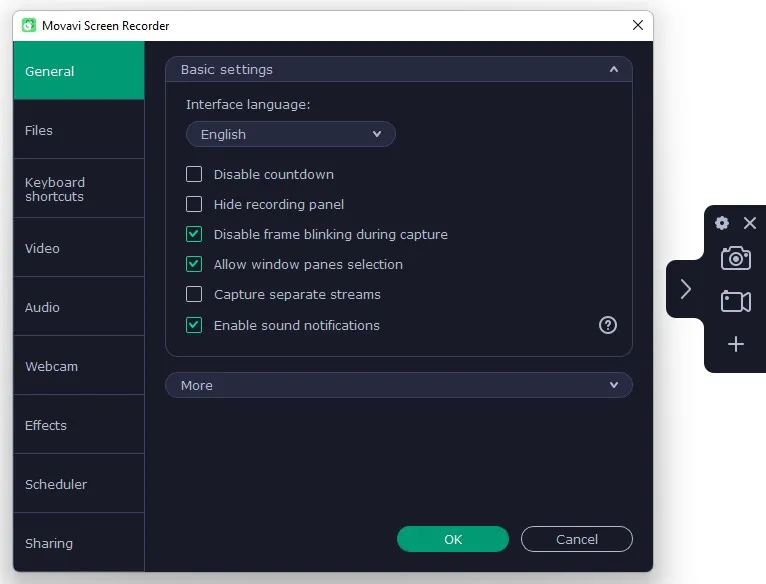Screen dimensions: 766x584
Task: Open the Interface language dropdown
Action: coord(291,134)
